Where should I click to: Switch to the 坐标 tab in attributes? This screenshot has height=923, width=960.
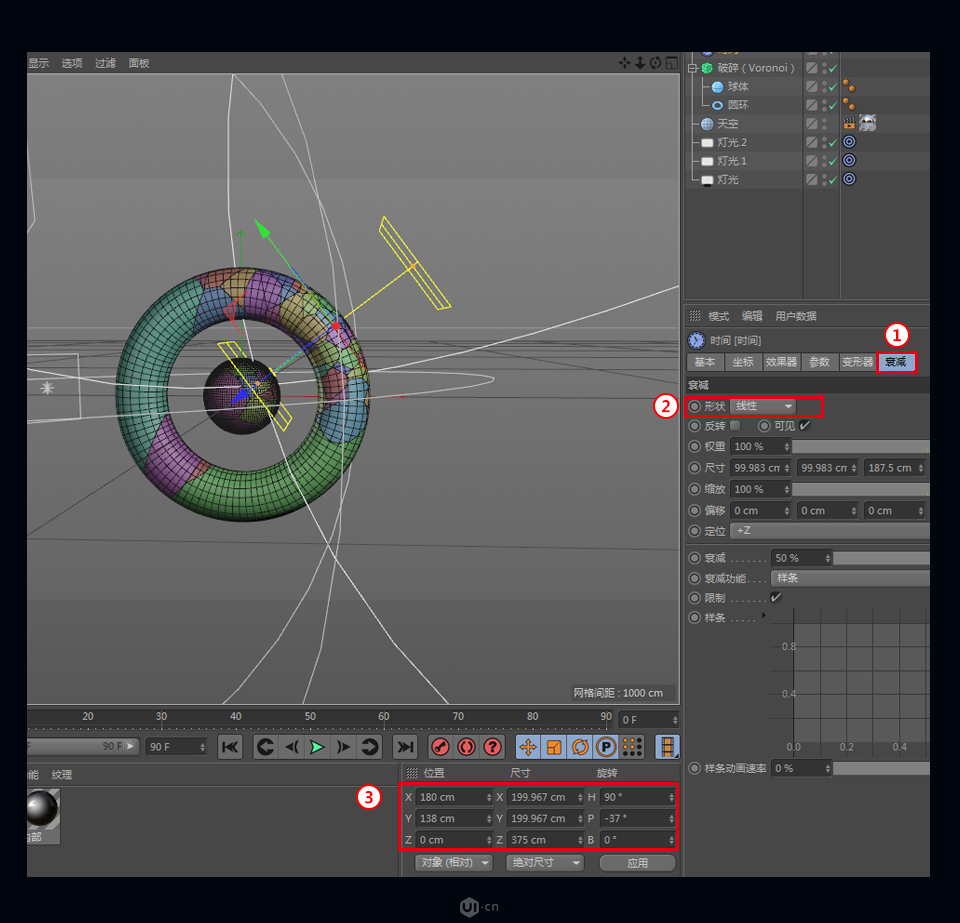pyautogui.click(x=742, y=362)
